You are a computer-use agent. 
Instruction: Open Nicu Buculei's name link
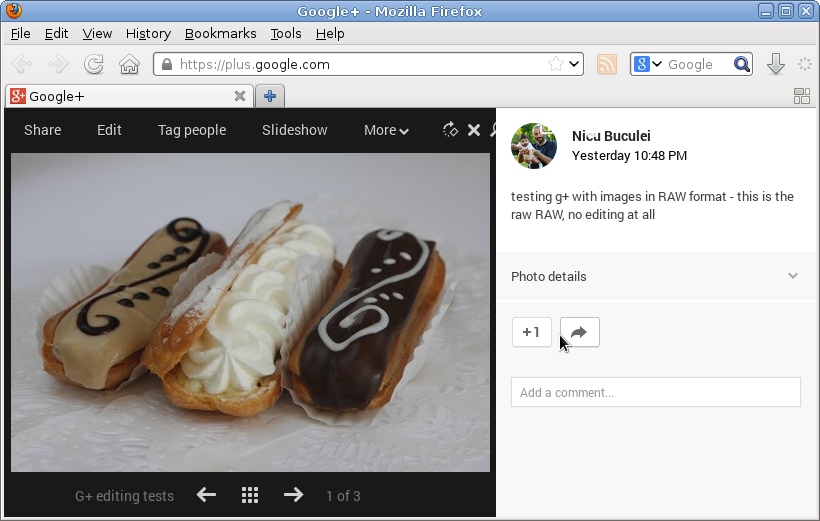[x=611, y=136]
